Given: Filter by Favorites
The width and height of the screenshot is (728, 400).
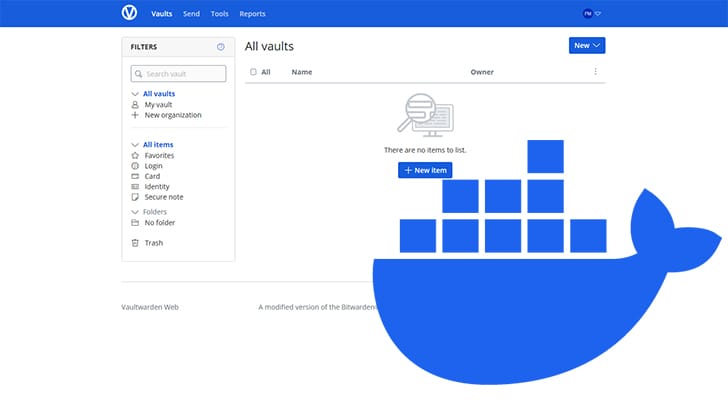Looking at the screenshot, I should (159, 155).
